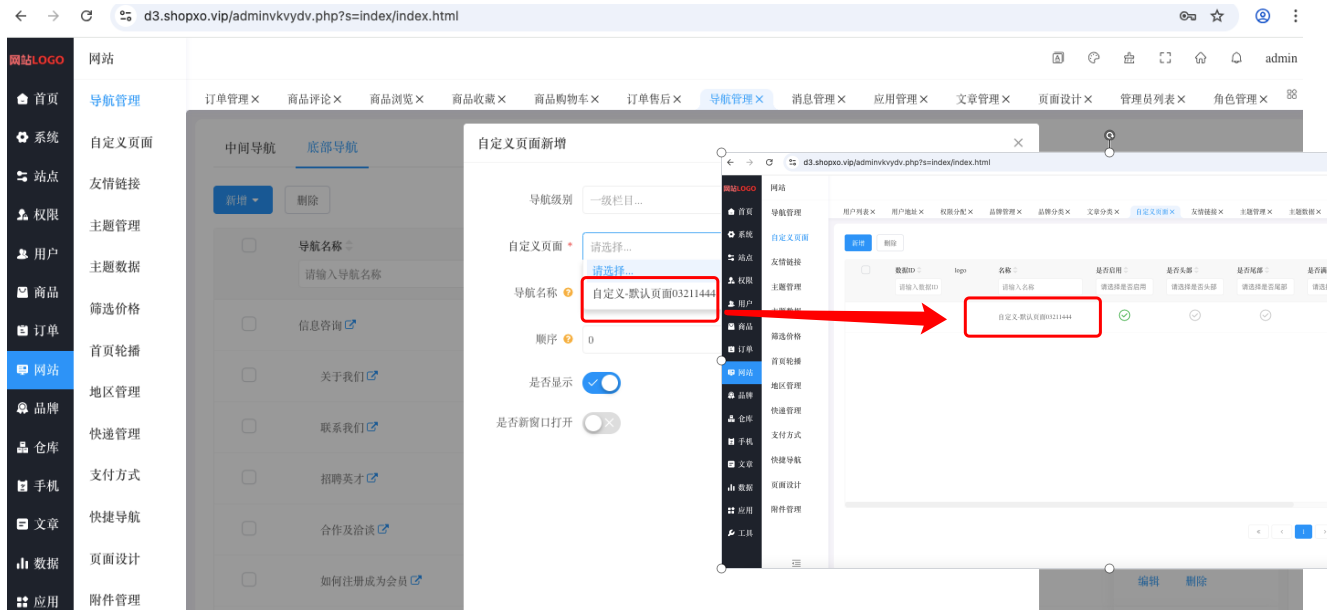Tick the checkbox for the 合作及洽谈 row
The width and height of the screenshot is (1331, 614).
point(249,529)
